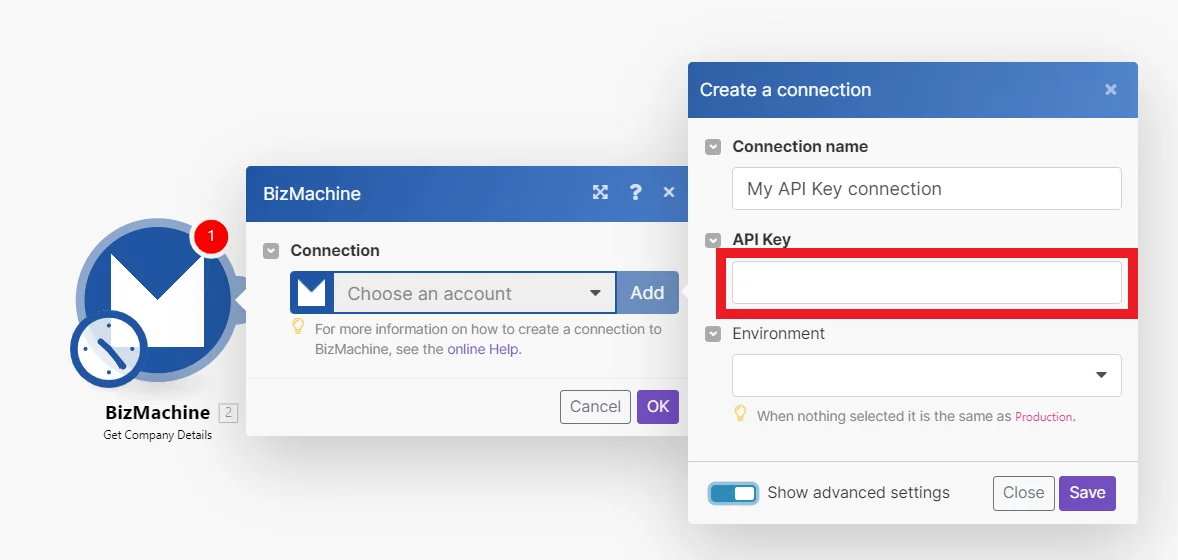Collapse the API Key field arrow
Viewport: 1178px width, 560px height.
tap(713, 241)
